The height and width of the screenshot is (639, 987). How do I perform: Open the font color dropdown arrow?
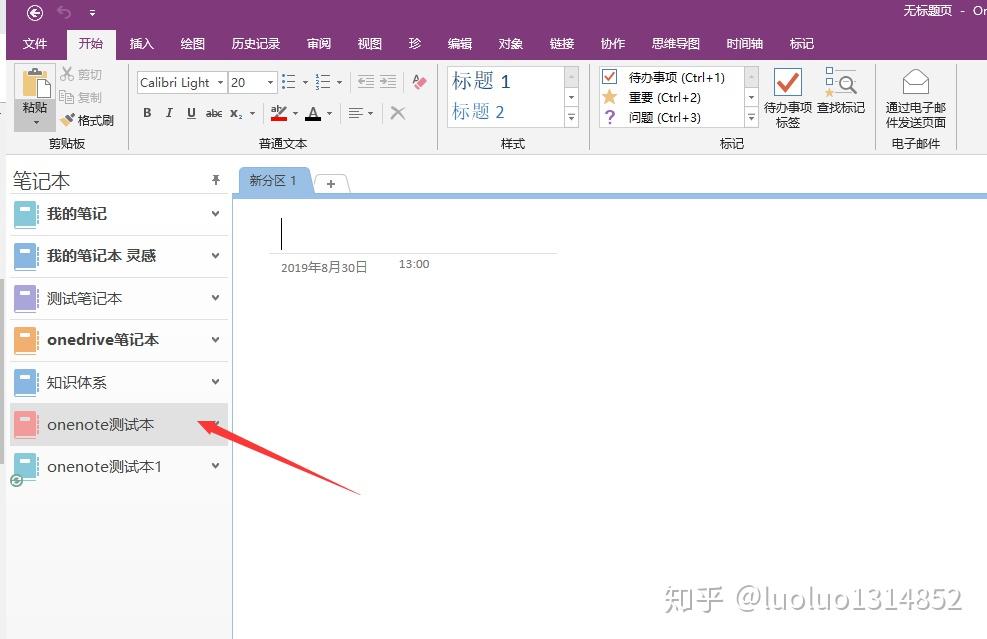(329, 113)
